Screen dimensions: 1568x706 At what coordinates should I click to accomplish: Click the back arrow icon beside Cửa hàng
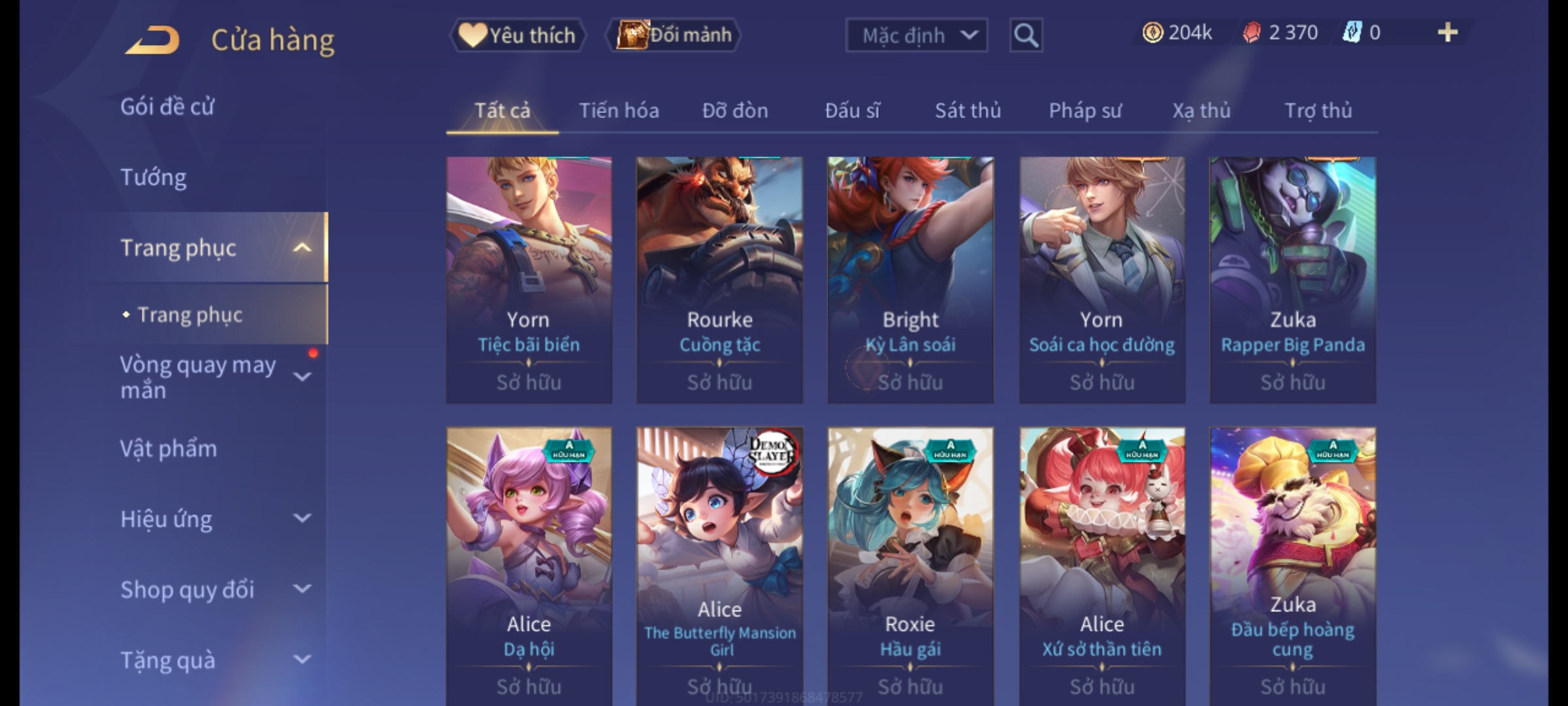[153, 40]
